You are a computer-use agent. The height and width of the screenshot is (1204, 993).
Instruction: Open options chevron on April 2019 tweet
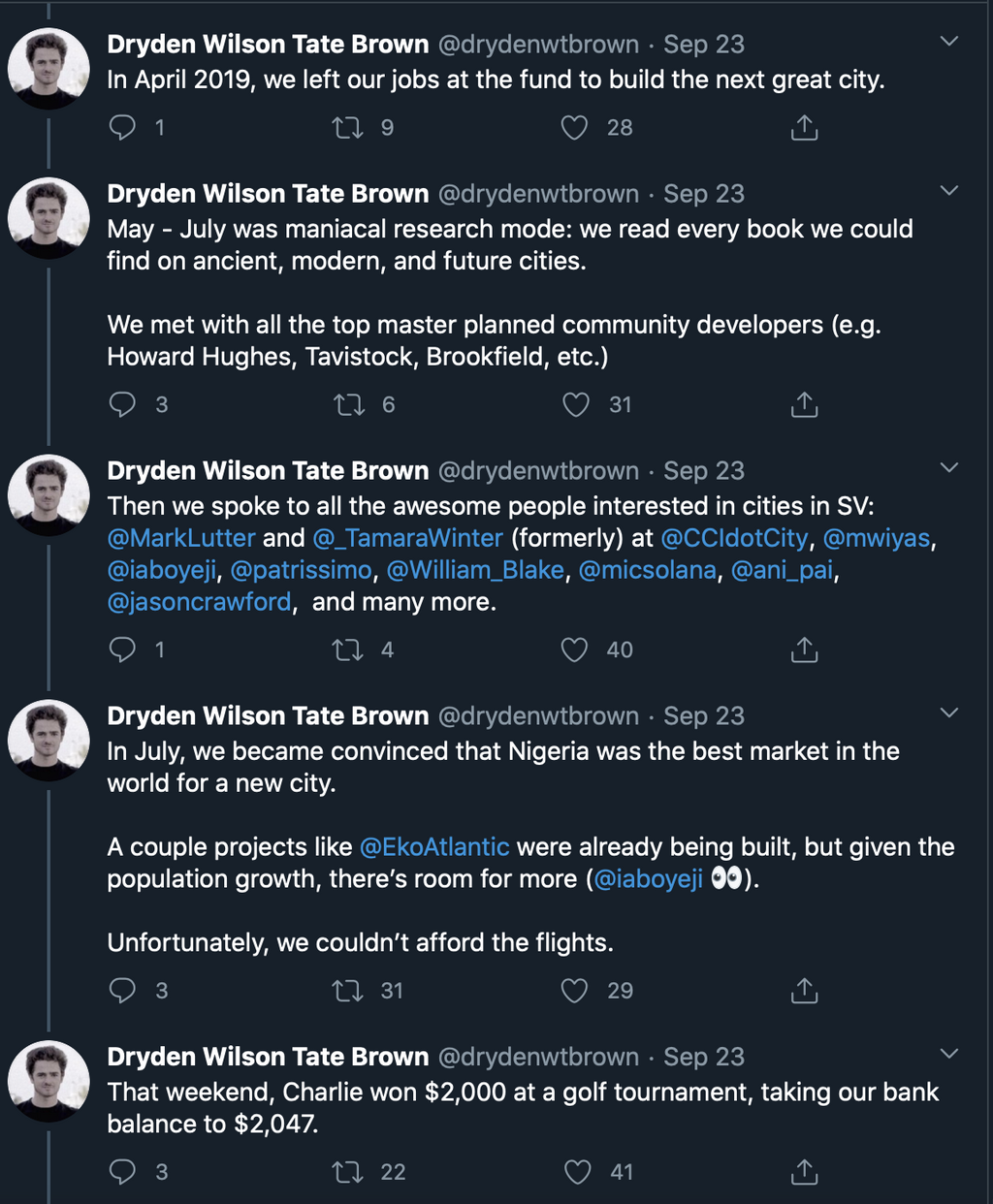(949, 42)
